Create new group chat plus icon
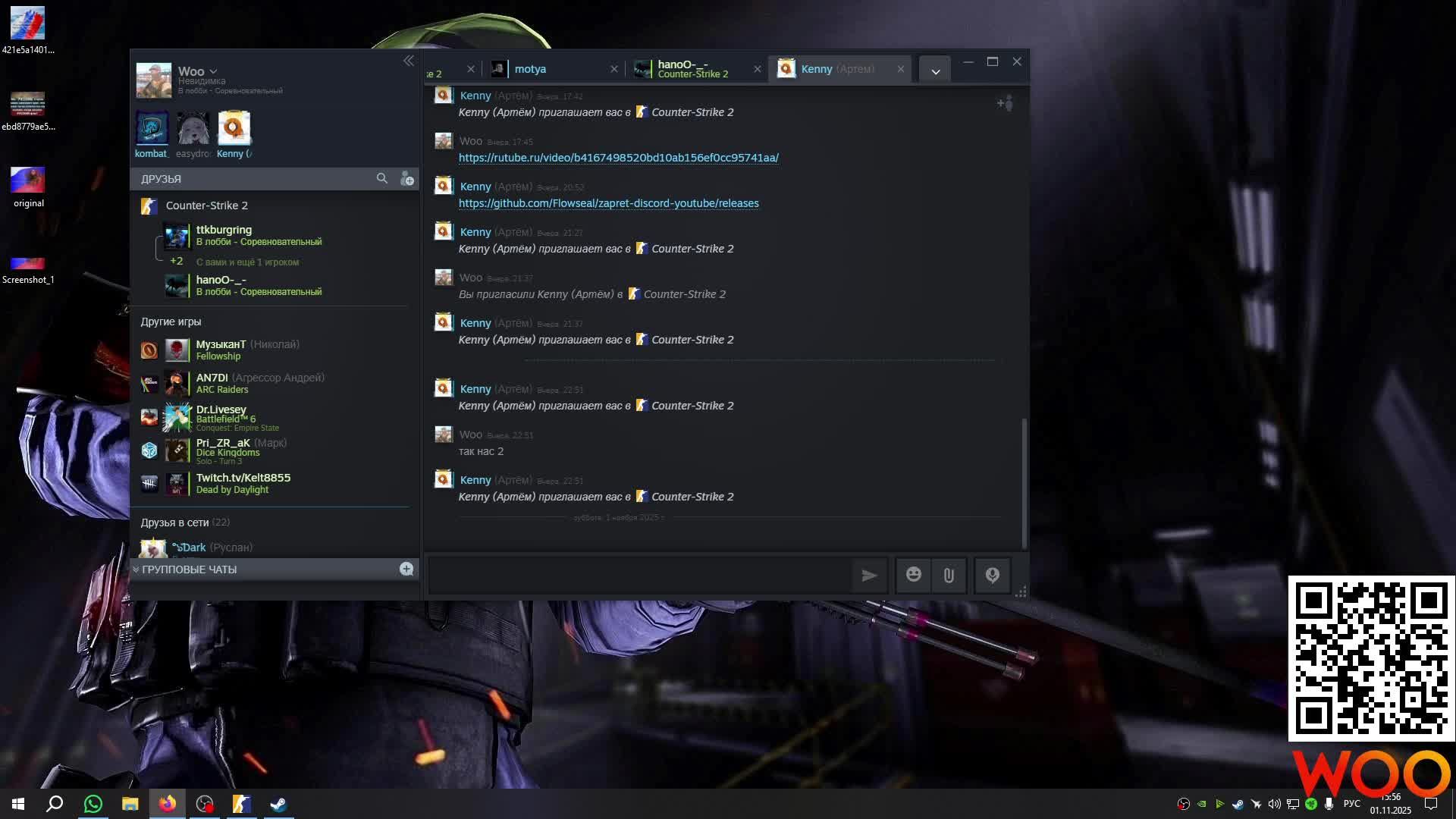The image size is (1456, 819). (406, 569)
